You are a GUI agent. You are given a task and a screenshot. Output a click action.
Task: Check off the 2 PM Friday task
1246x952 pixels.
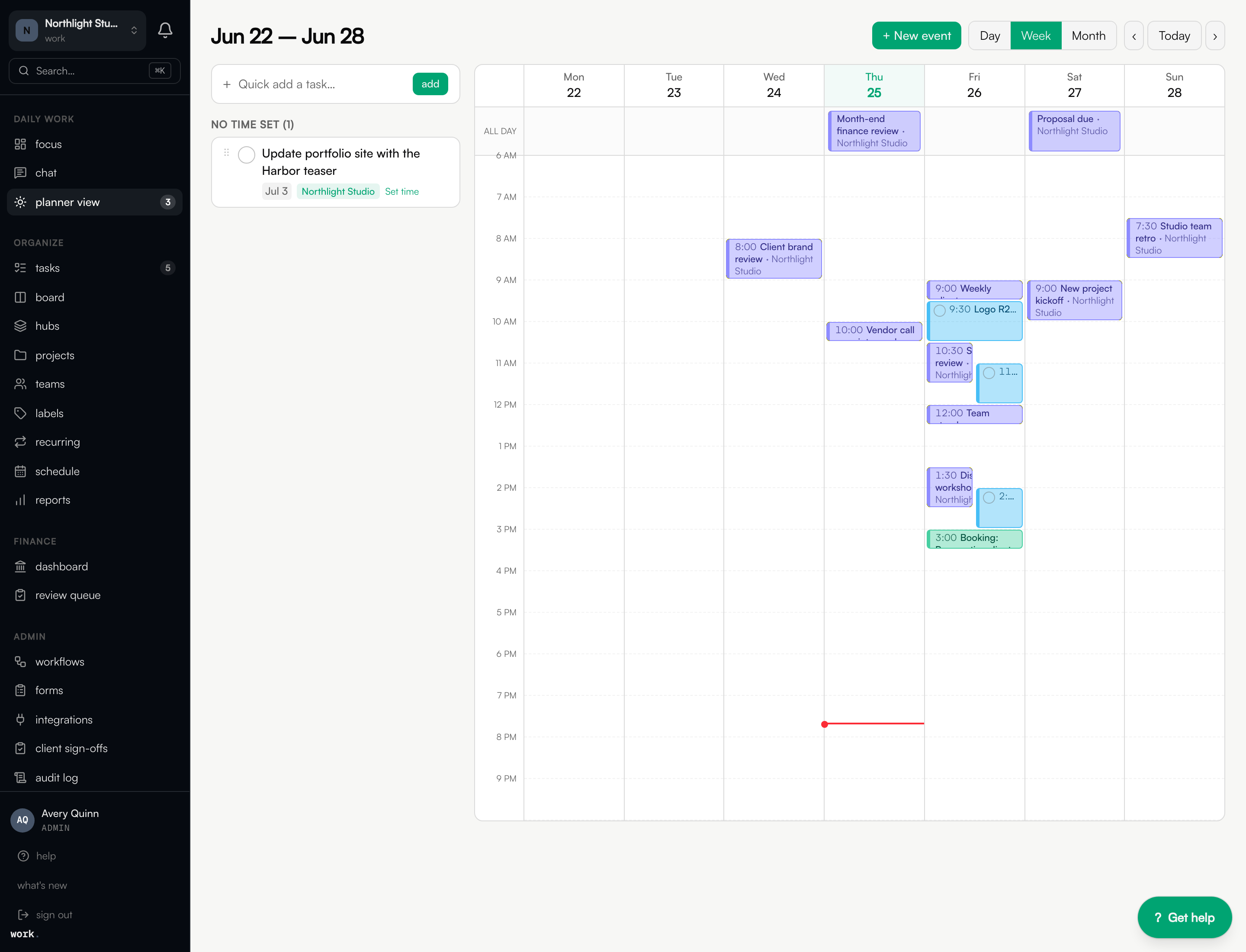(x=989, y=498)
